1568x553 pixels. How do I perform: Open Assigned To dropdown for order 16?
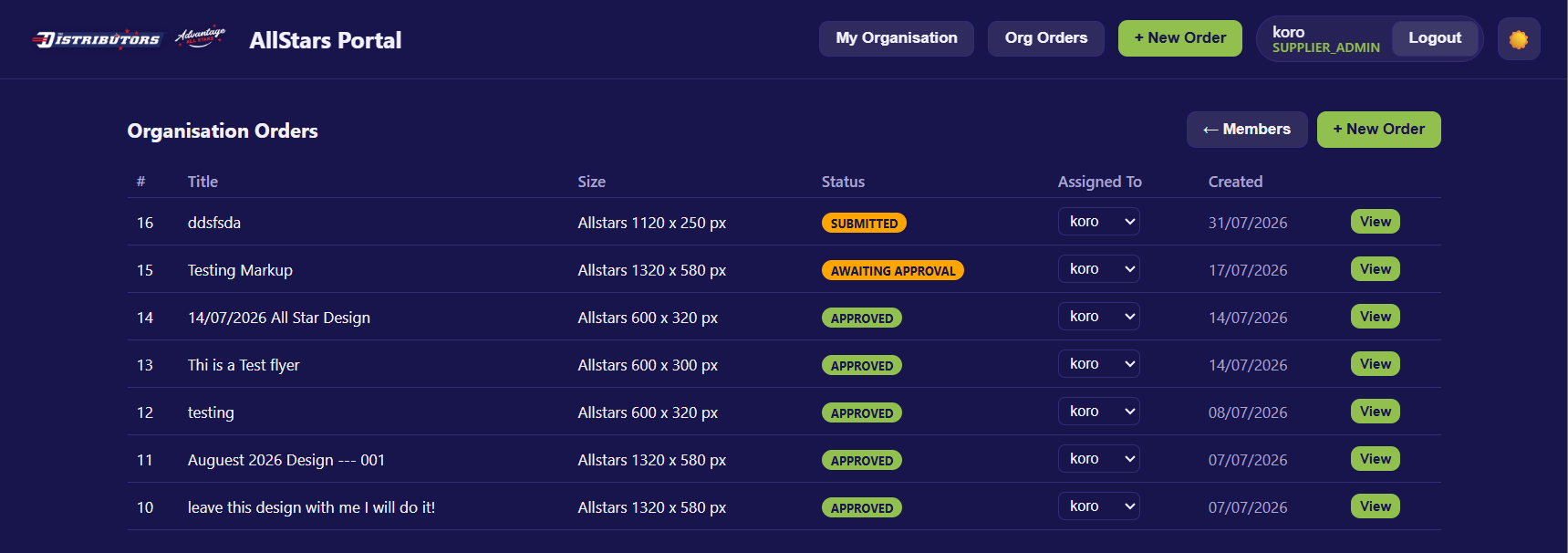point(1099,222)
